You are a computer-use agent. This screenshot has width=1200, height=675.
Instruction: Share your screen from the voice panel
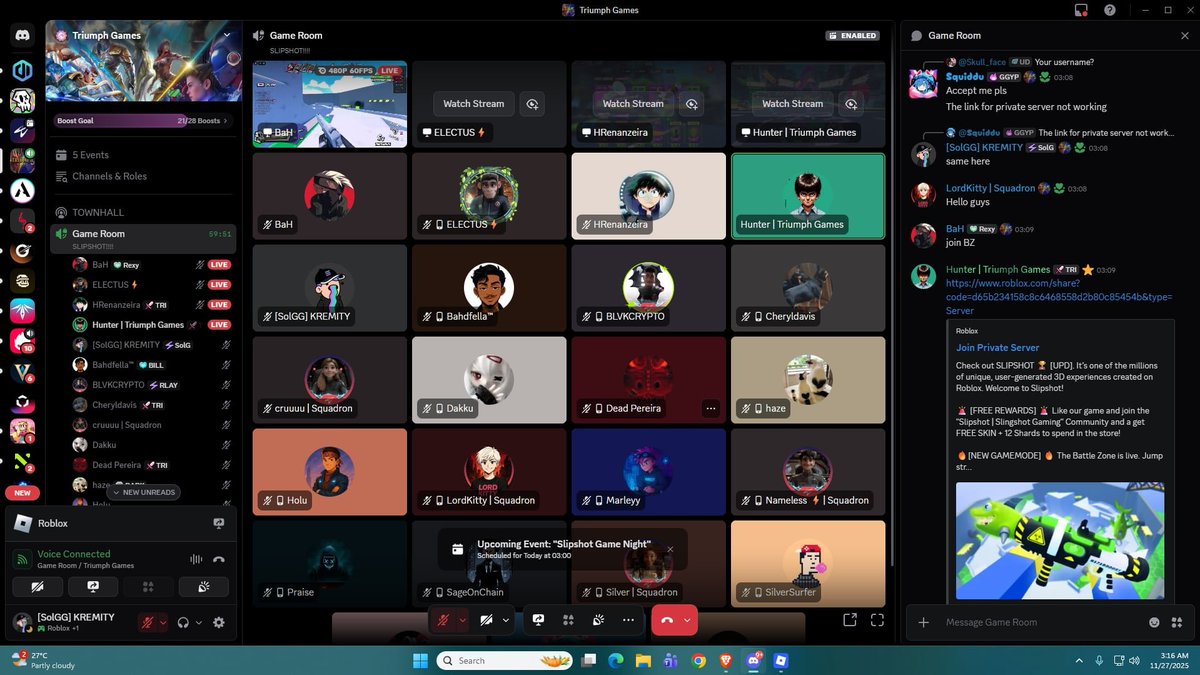pyautogui.click(x=93, y=587)
